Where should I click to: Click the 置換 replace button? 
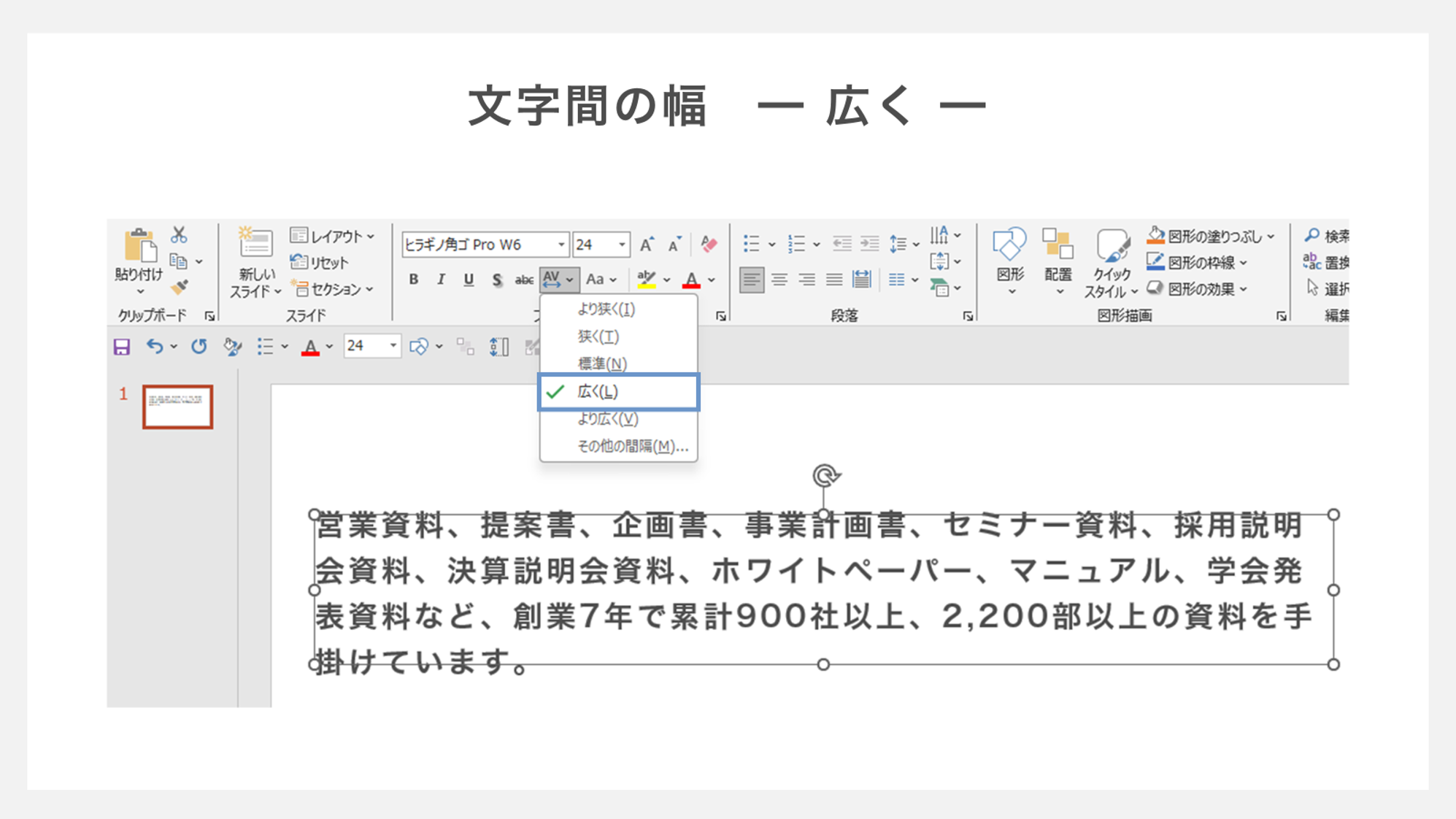1327,262
